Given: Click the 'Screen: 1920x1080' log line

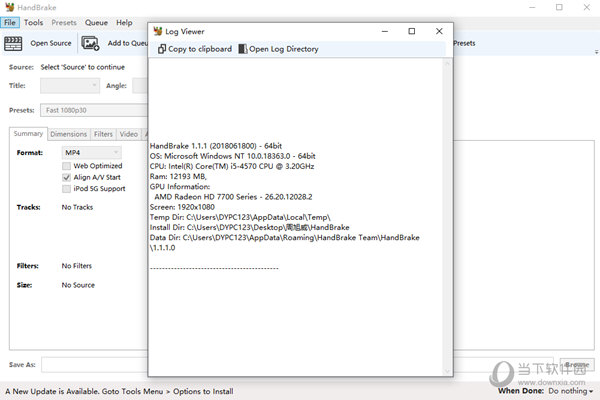Looking at the screenshot, I should coord(182,207).
